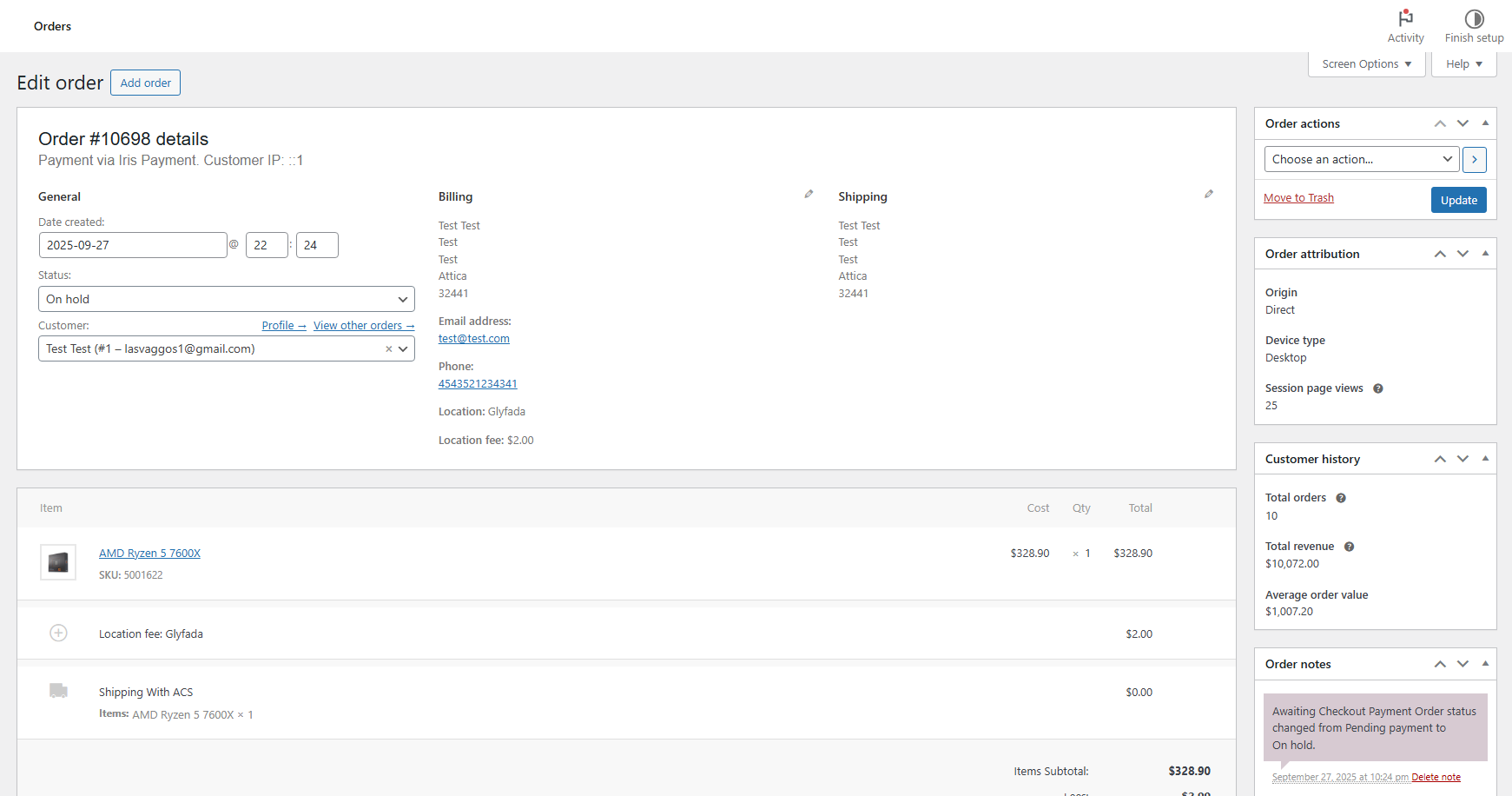Click the AMD Ryzen 5 7600X product thumbnail
This screenshot has width=1512, height=796.
58,562
